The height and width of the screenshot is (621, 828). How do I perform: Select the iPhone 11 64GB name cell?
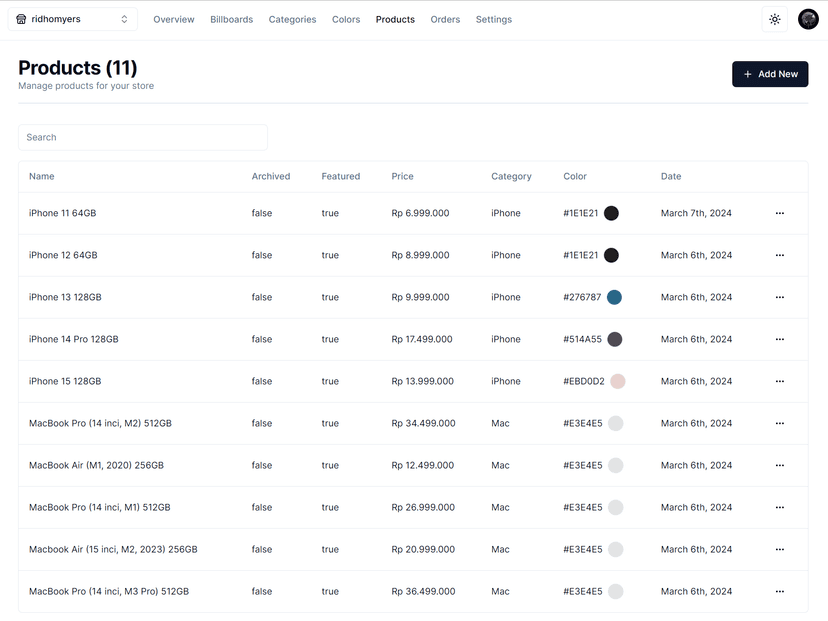coord(62,213)
